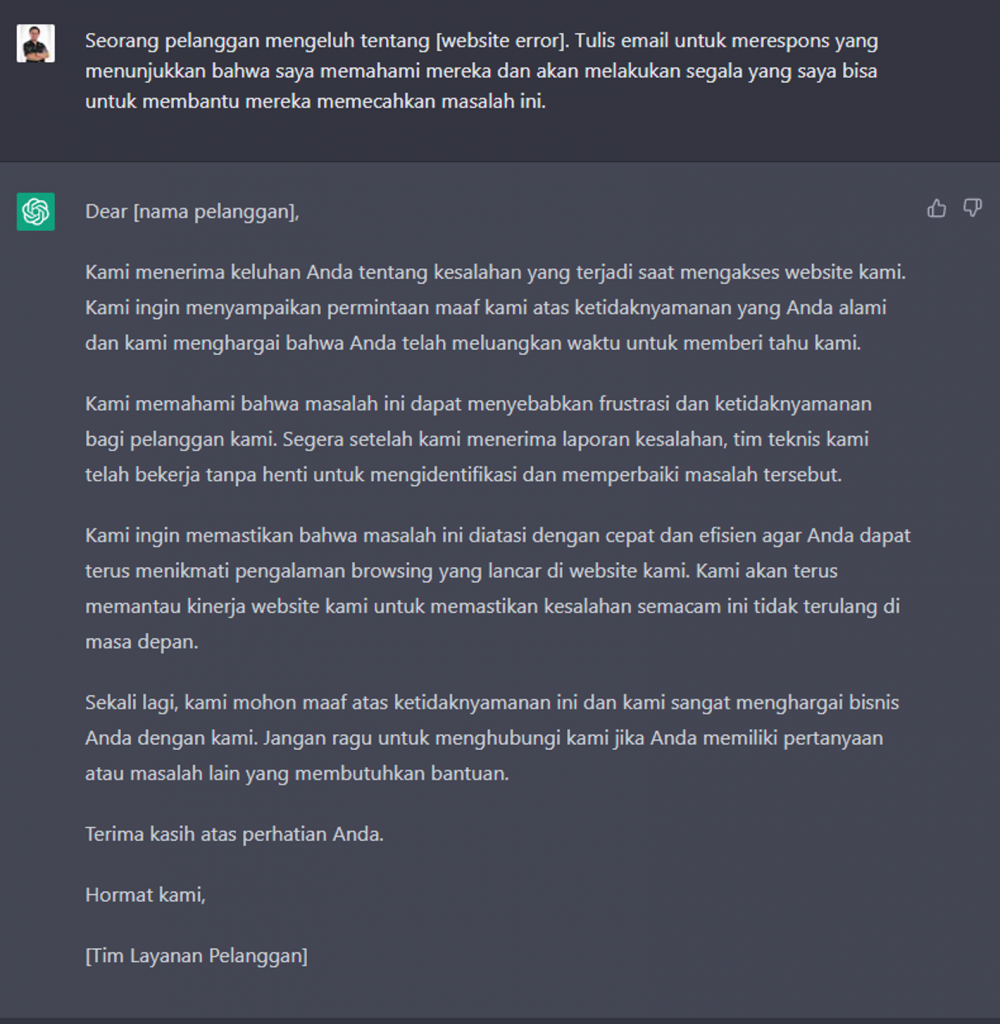Click the phrase 'tim teknis kami' in the response
This screenshot has height=1024, width=1000.
click(801, 439)
